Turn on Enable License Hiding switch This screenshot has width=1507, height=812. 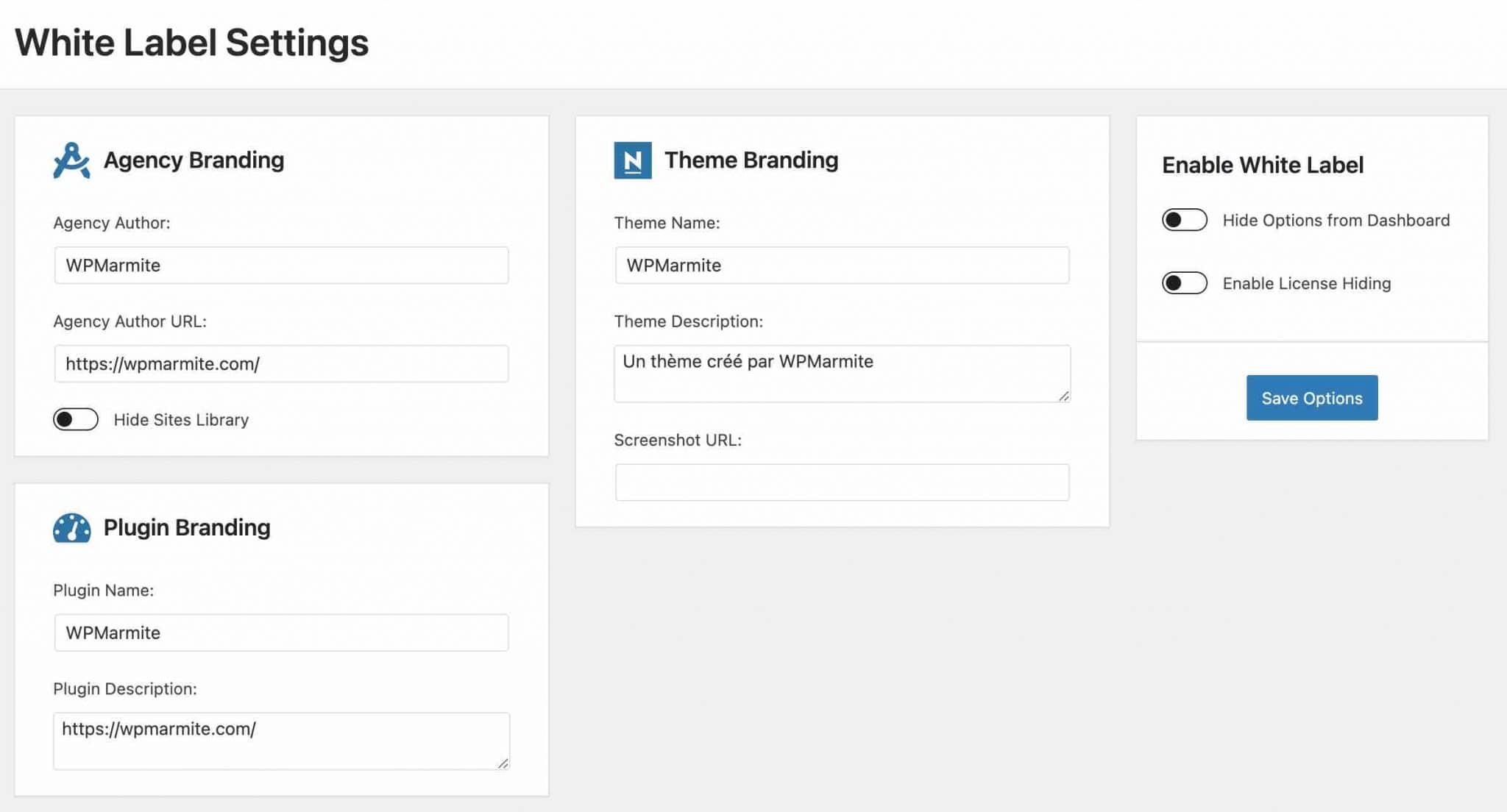[x=1185, y=283]
